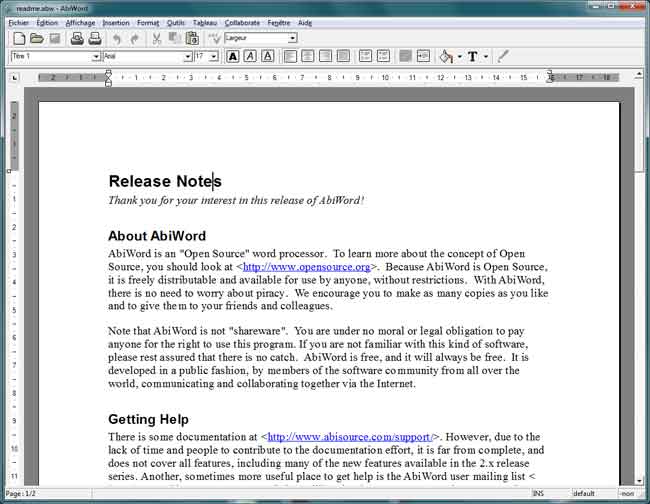Click the Page: 1/2 status bar field
650x504 pixels.
pos(48,494)
